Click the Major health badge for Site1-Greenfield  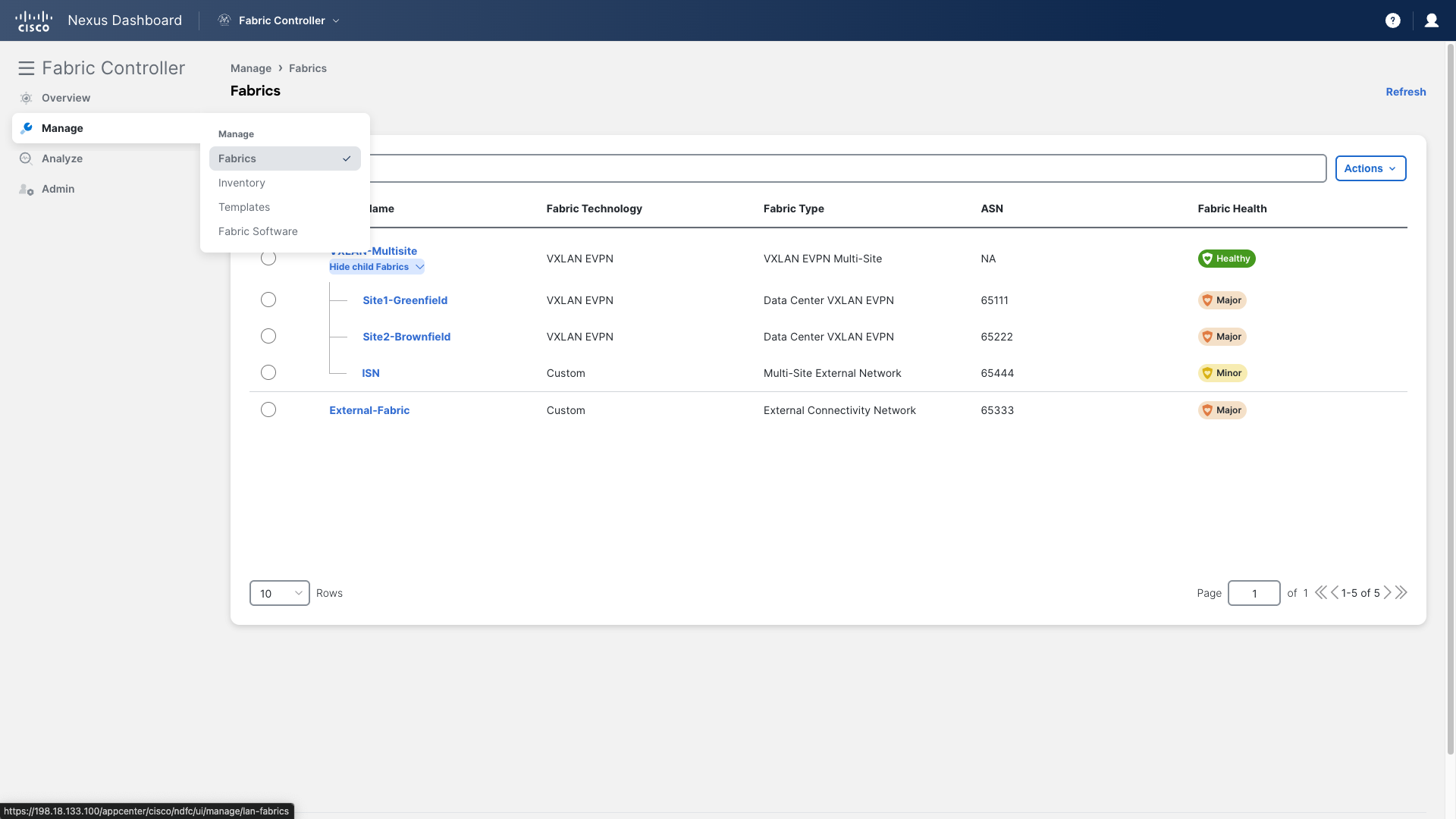[x=1222, y=300]
